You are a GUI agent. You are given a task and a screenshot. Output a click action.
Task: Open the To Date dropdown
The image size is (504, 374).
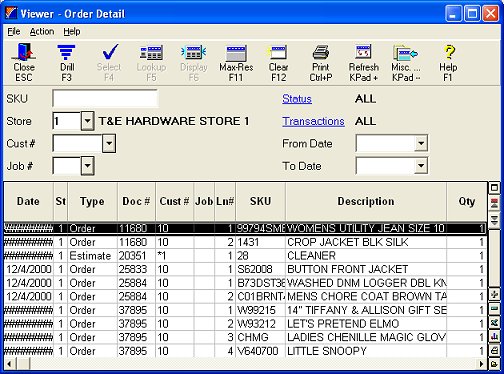coord(421,166)
